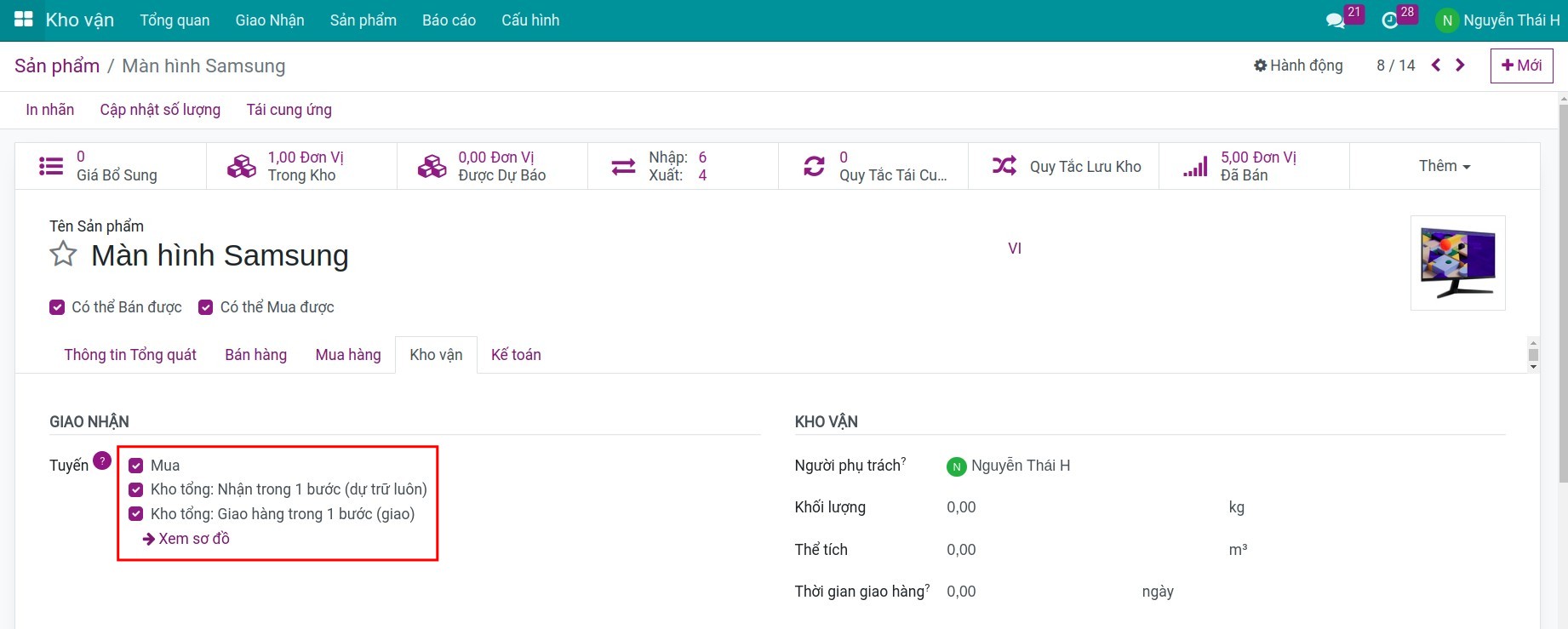Click the Mới button to create product

pos(1521,66)
